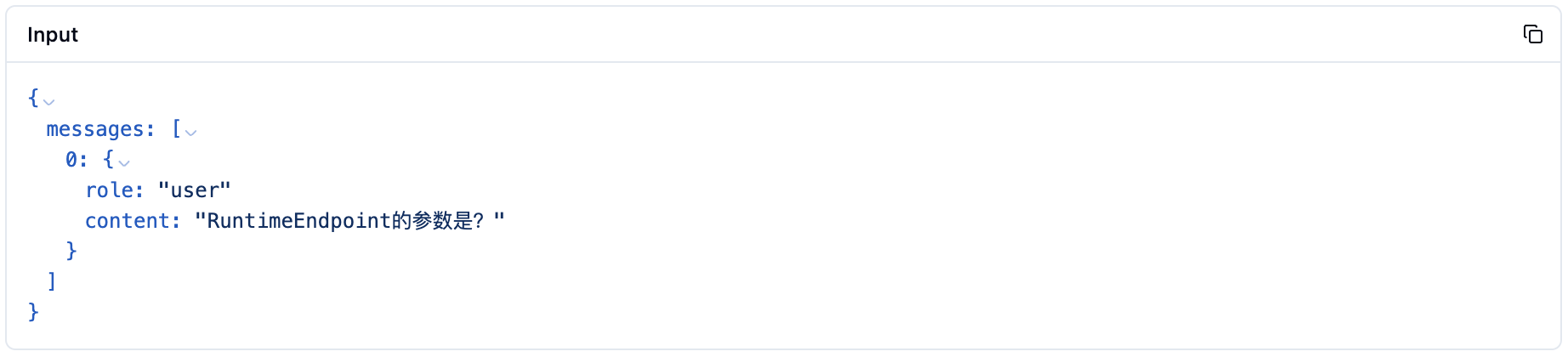Click the RuntimeEndpoint content string value
The width and height of the screenshot is (1568, 357).
click(x=298, y=221)
